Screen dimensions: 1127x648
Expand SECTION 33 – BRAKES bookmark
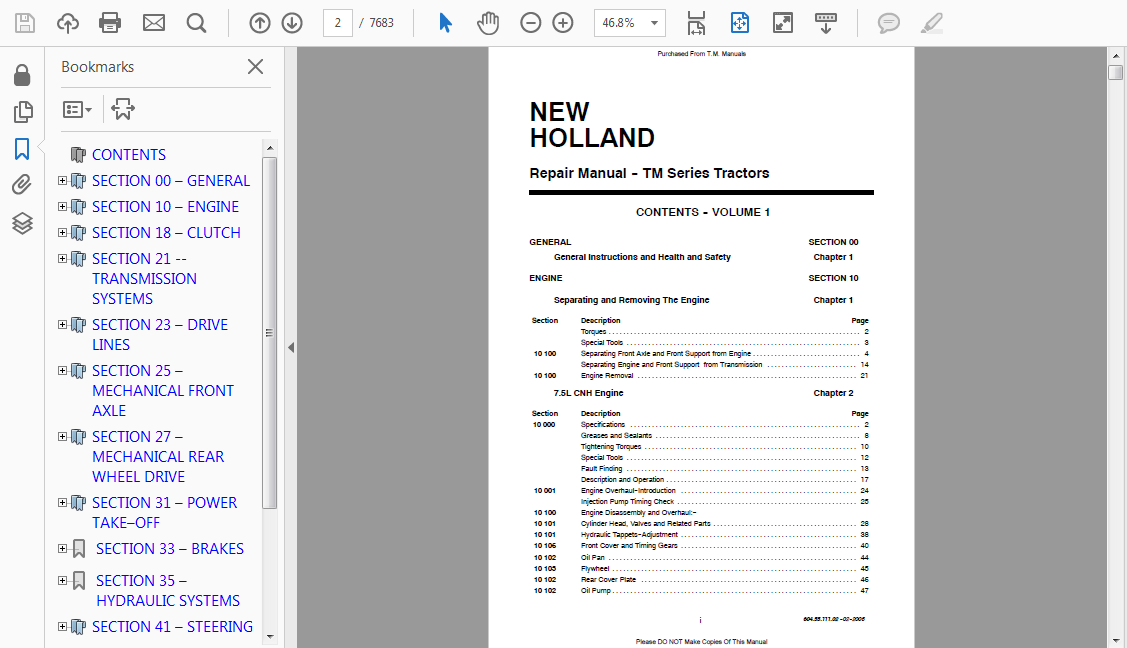point(63,548)
